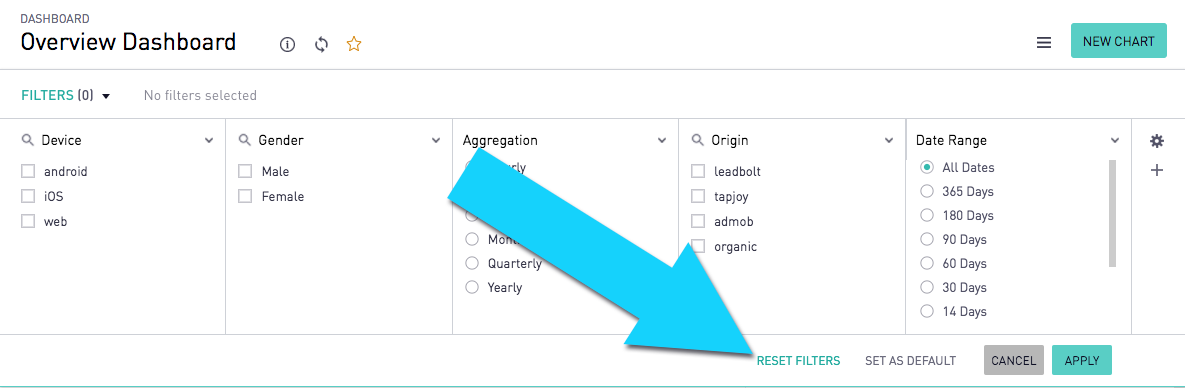Toggle the FILTERS dropdown arrow

[106, 96]
